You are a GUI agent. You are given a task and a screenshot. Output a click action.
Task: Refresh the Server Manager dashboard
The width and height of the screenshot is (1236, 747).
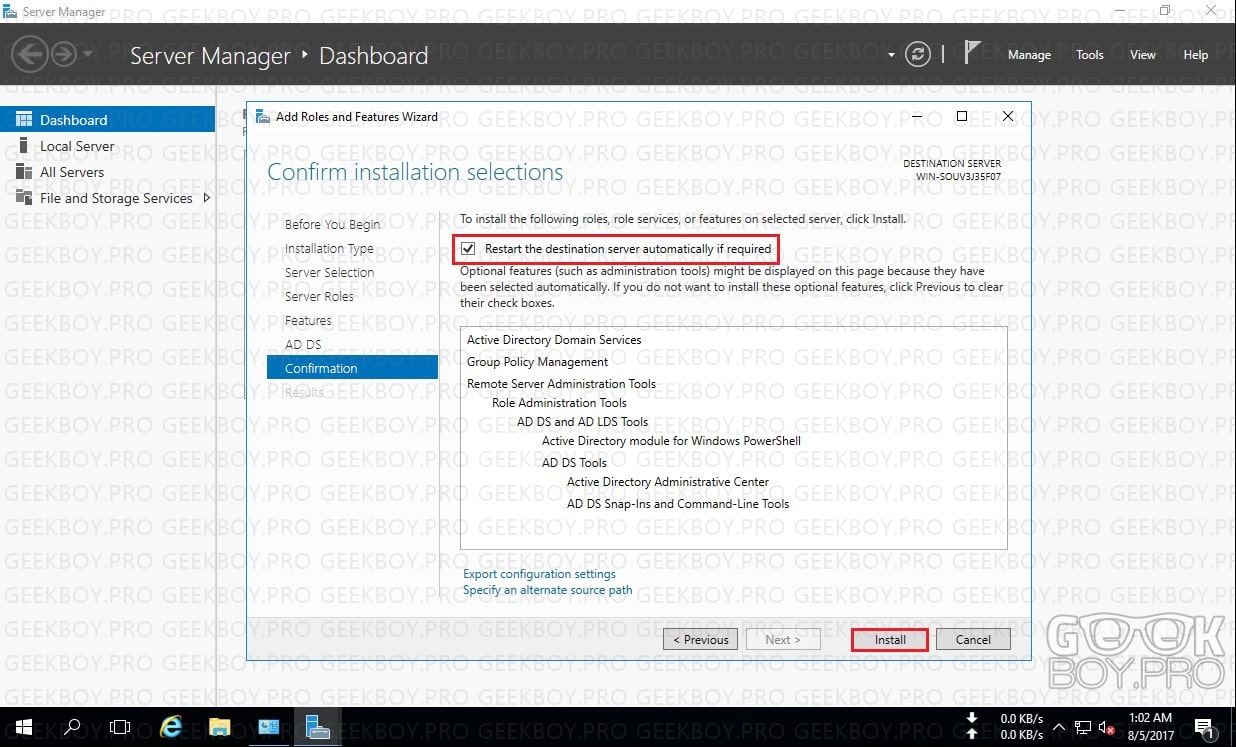click(917, 55)
